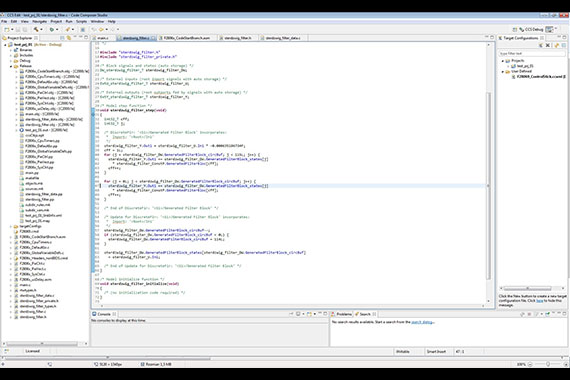The image size is (570, 380).
Task: Click the Back navigation arrow icon
Action: click(x=101, y=29)
